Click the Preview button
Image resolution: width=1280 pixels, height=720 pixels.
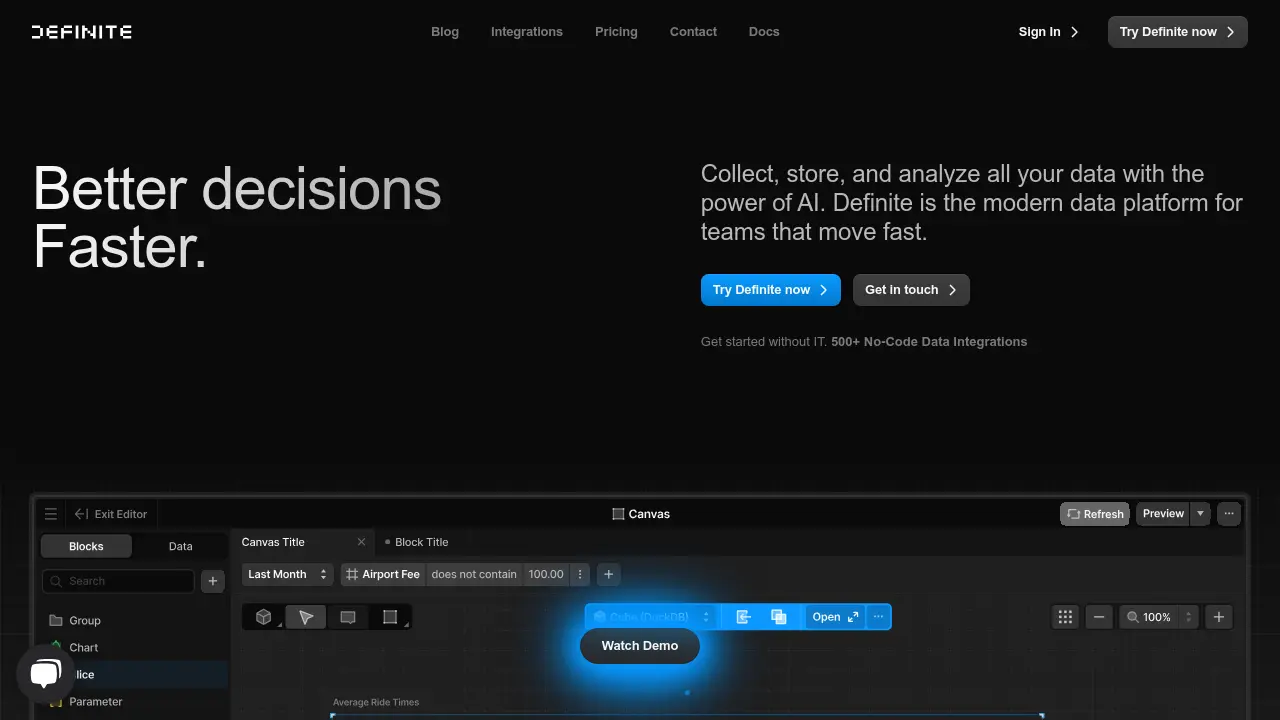pos(1163,514)
